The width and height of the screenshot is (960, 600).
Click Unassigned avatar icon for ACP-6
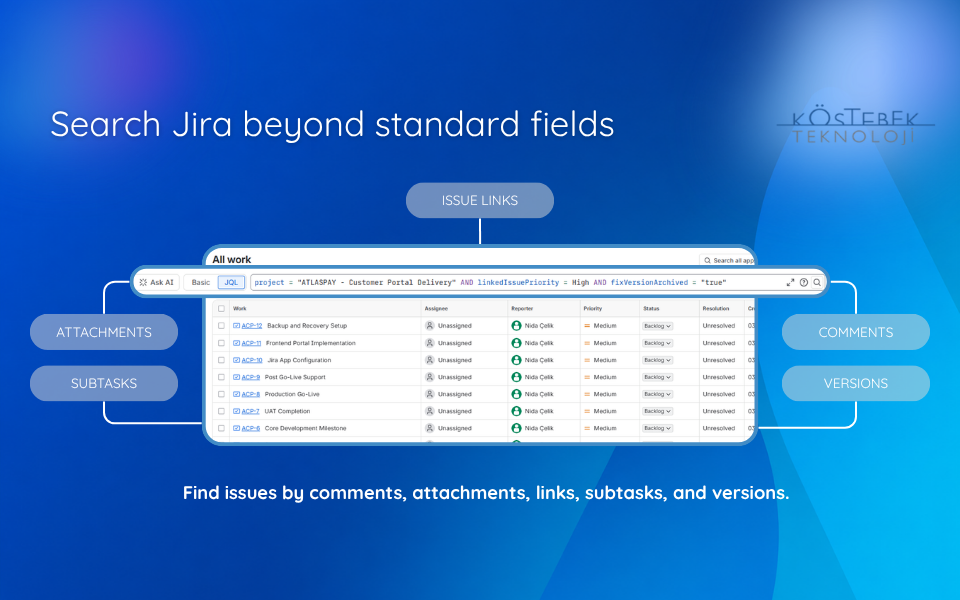pos(430,429)
